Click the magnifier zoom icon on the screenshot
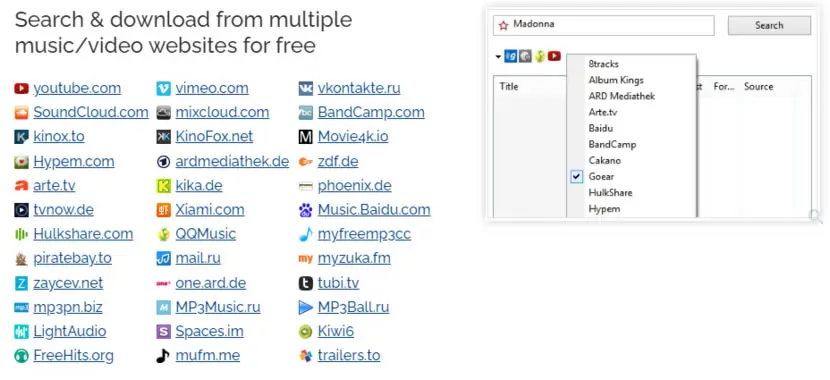830x380 pixels. click(x=816, y=216)
